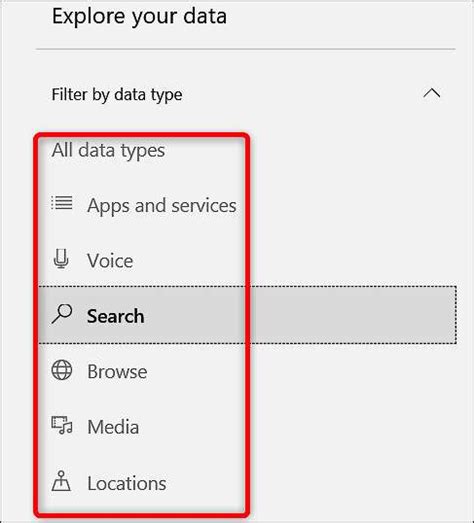Click the divider line under Explore your data

246,49
